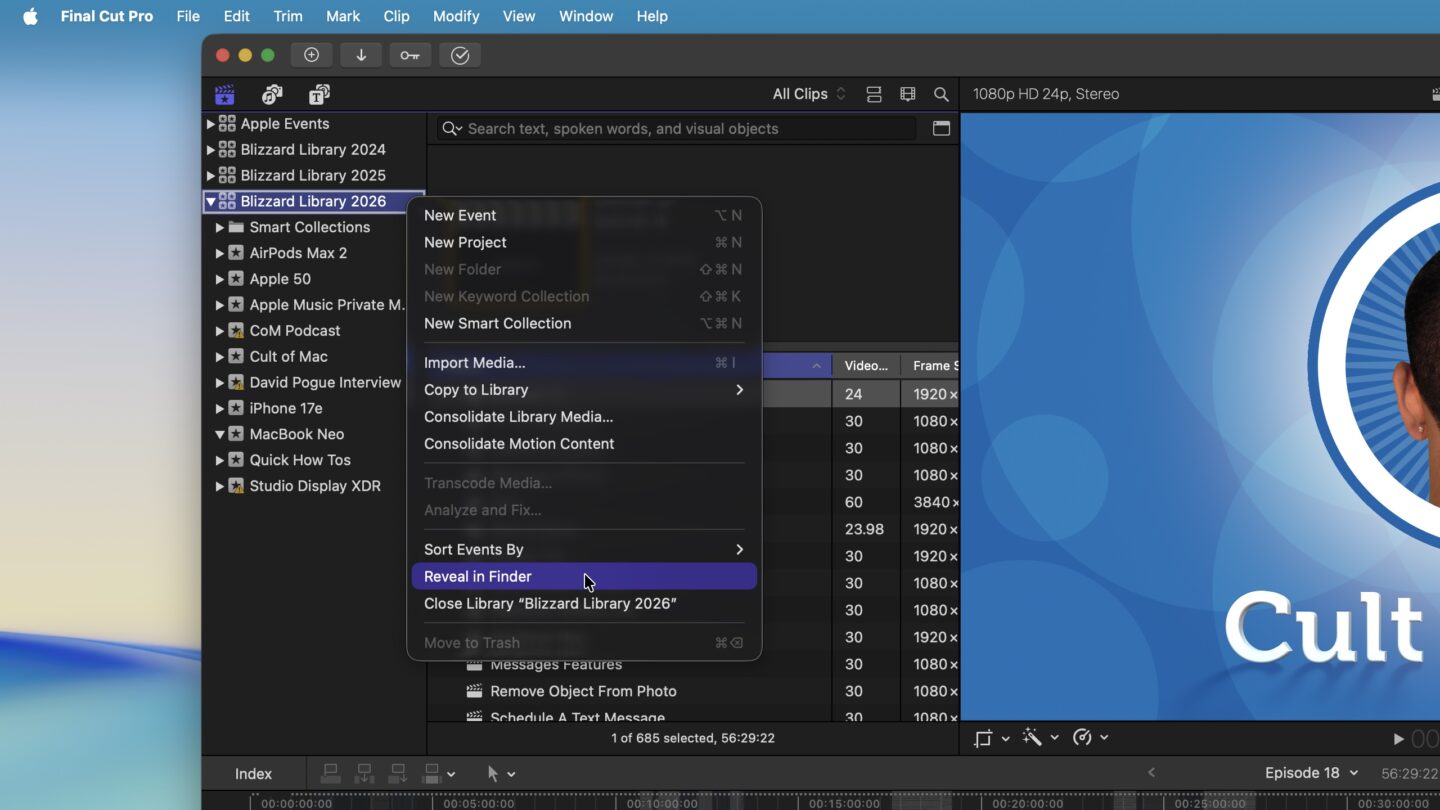Select the Remove Object From Photo project

(583, 691)
